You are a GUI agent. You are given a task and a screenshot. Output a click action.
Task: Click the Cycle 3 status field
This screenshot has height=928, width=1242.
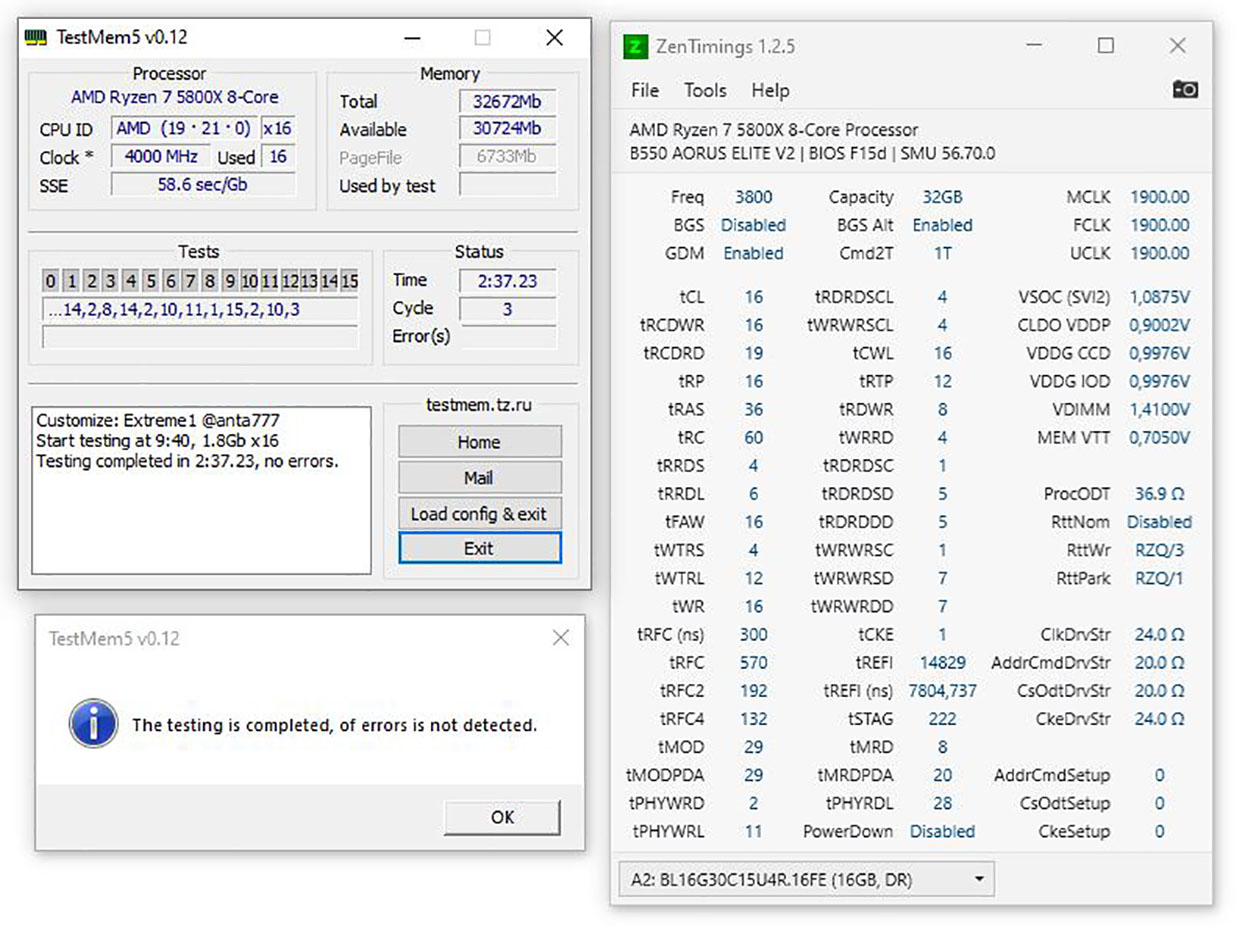[508, 310]
